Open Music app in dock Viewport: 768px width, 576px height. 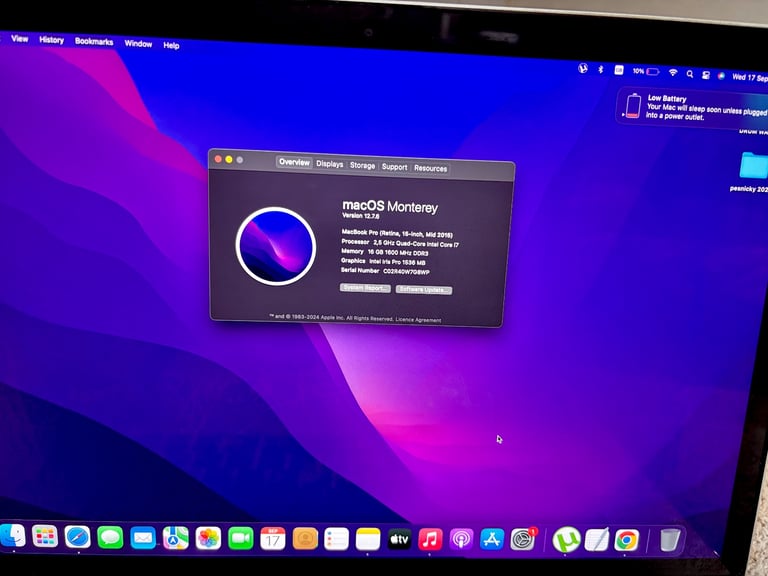[430, 539]
